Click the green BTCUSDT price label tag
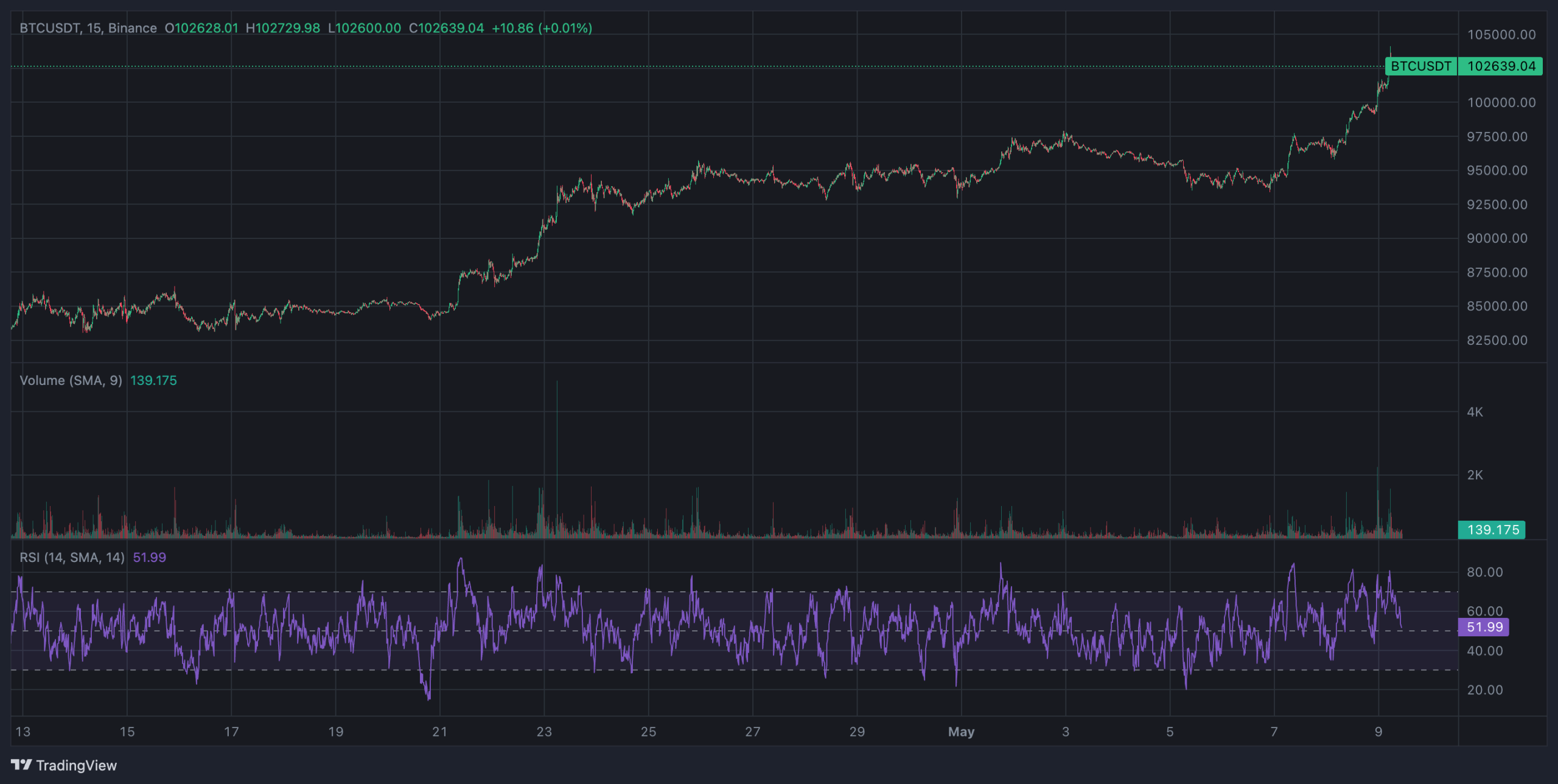This screenshot has height=784, width=1558. 1421,66
